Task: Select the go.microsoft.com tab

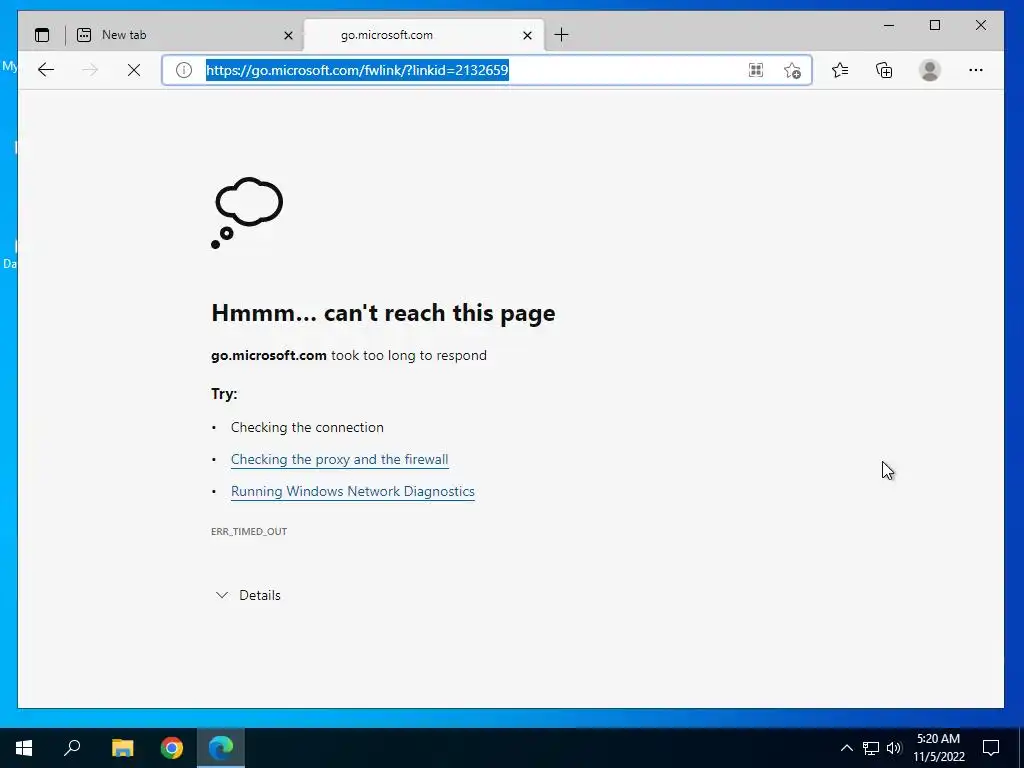Action: (424, 35)
